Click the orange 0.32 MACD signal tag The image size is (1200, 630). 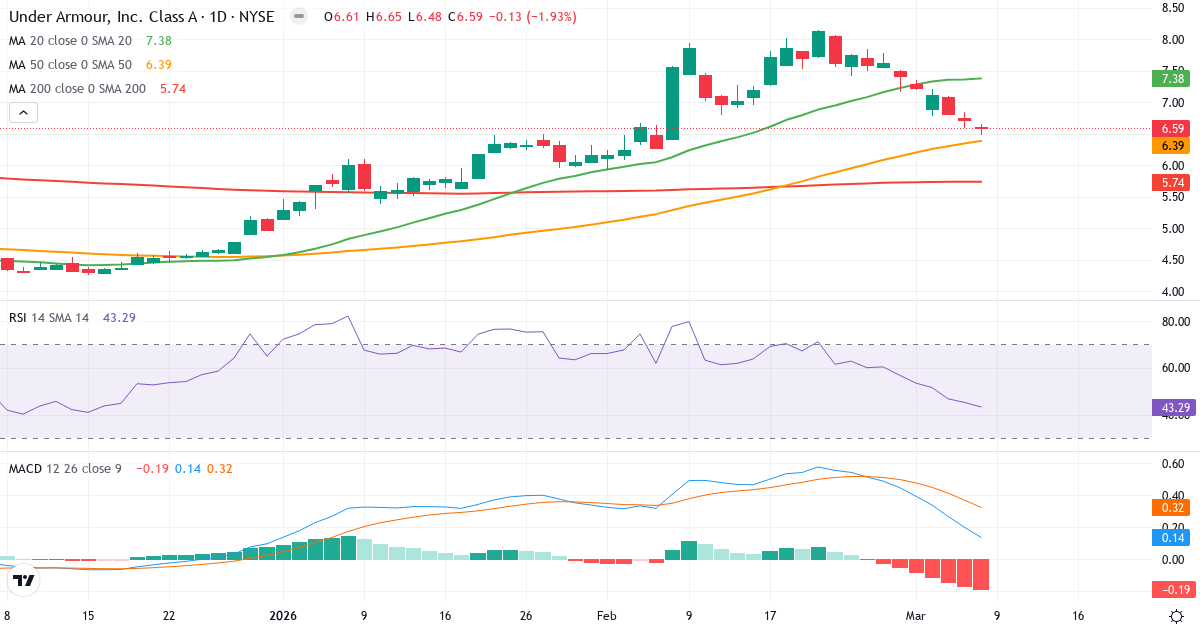click(x=1169, y=509)
